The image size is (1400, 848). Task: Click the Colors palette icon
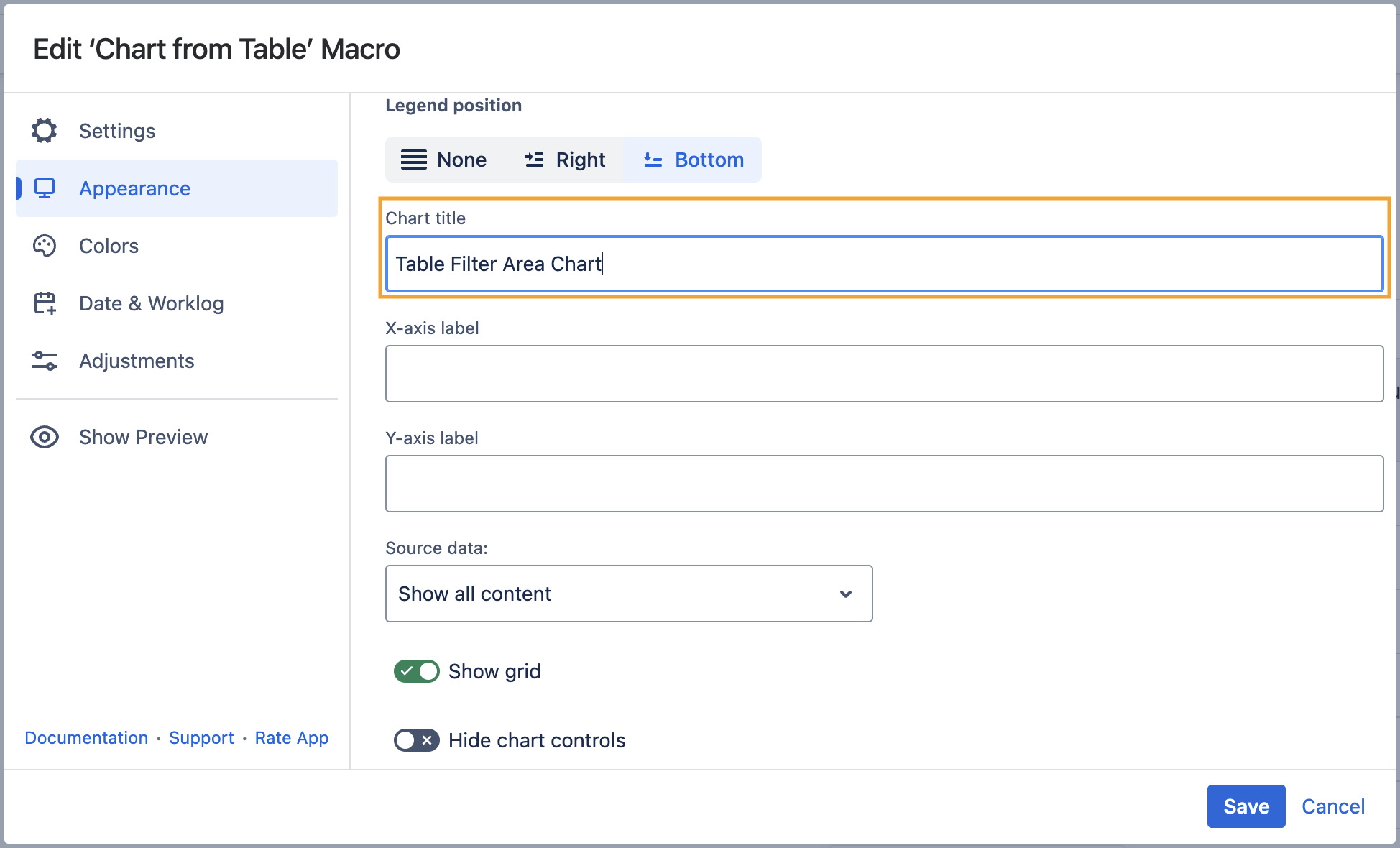pos(45,246)
